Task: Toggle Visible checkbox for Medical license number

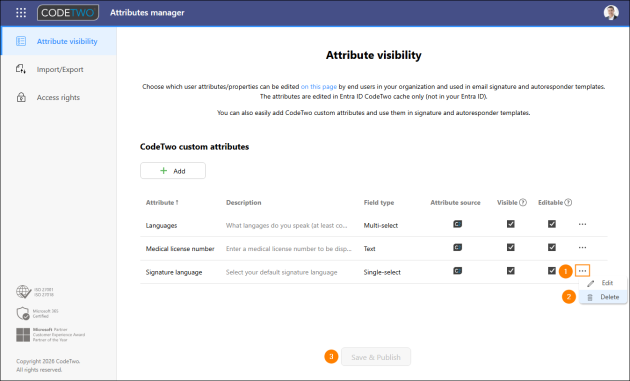Action: [511, 248]
